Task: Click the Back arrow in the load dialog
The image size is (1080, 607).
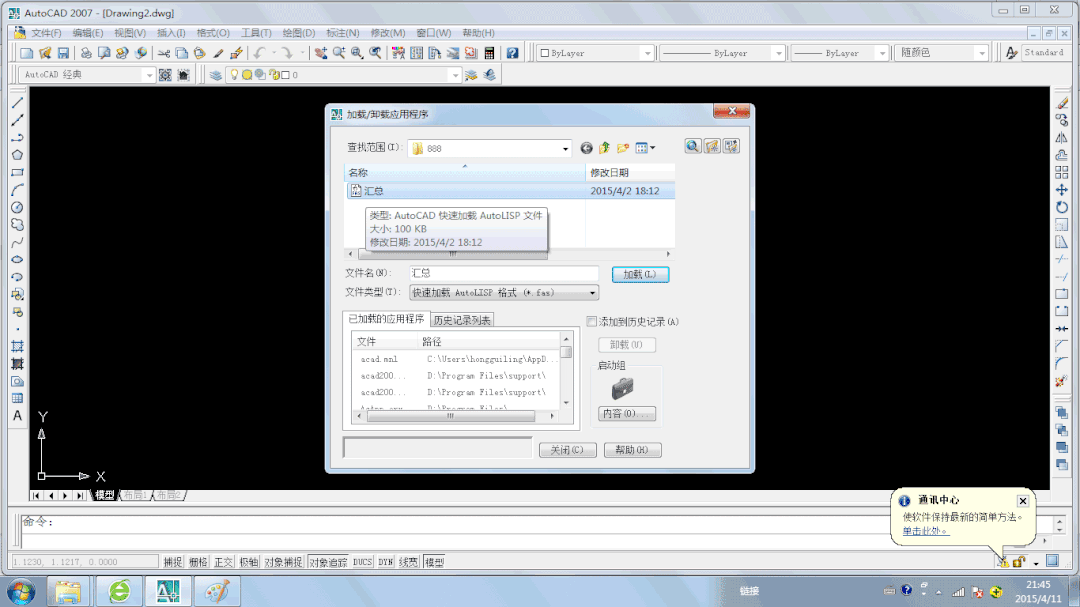Action: click(x=586, y=147)
